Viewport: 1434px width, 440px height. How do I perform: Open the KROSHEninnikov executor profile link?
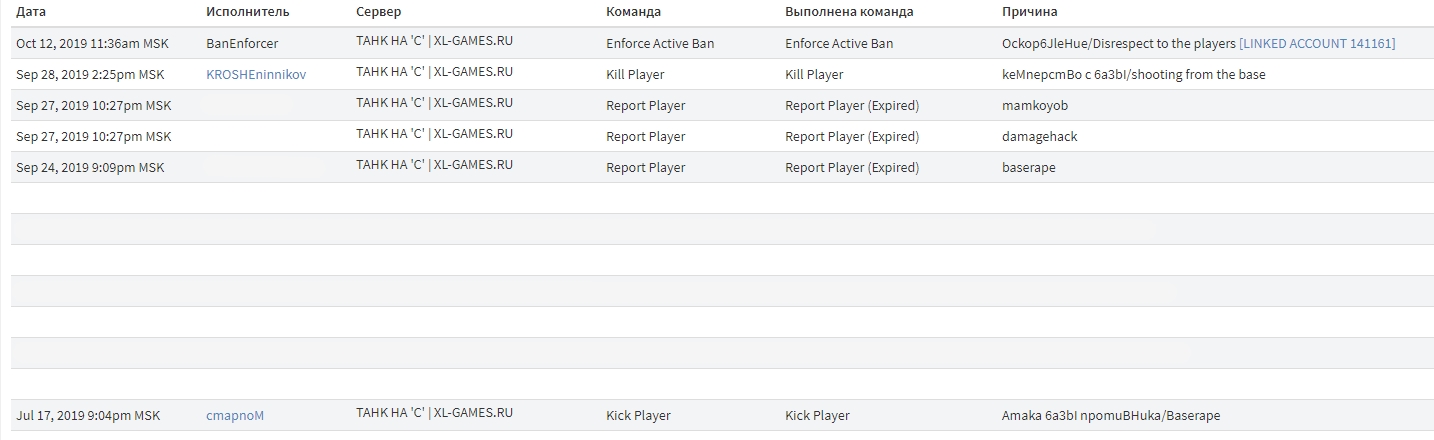tap(256, 75)
